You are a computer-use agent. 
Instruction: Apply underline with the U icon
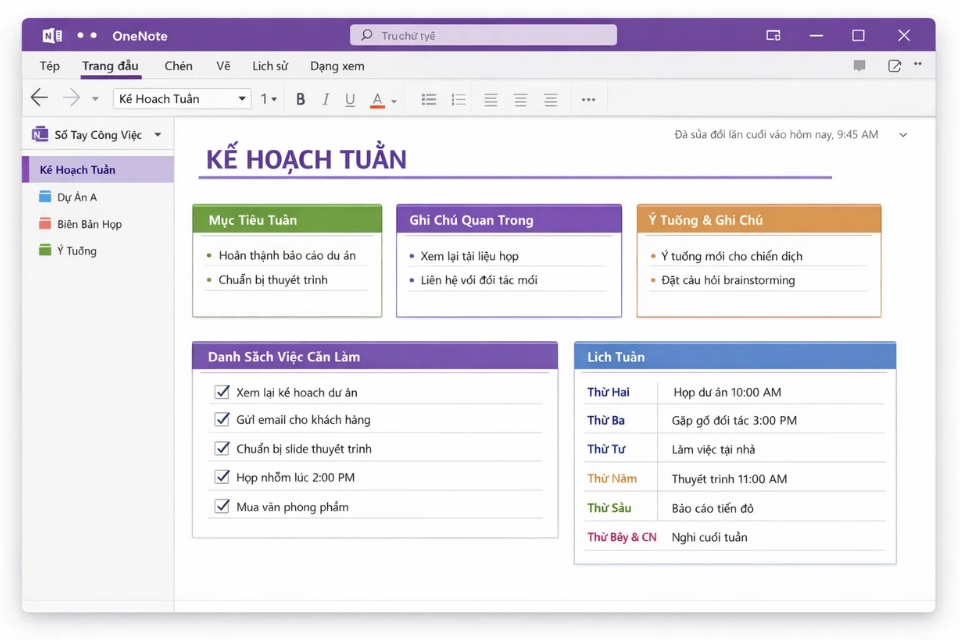[351, 98]
